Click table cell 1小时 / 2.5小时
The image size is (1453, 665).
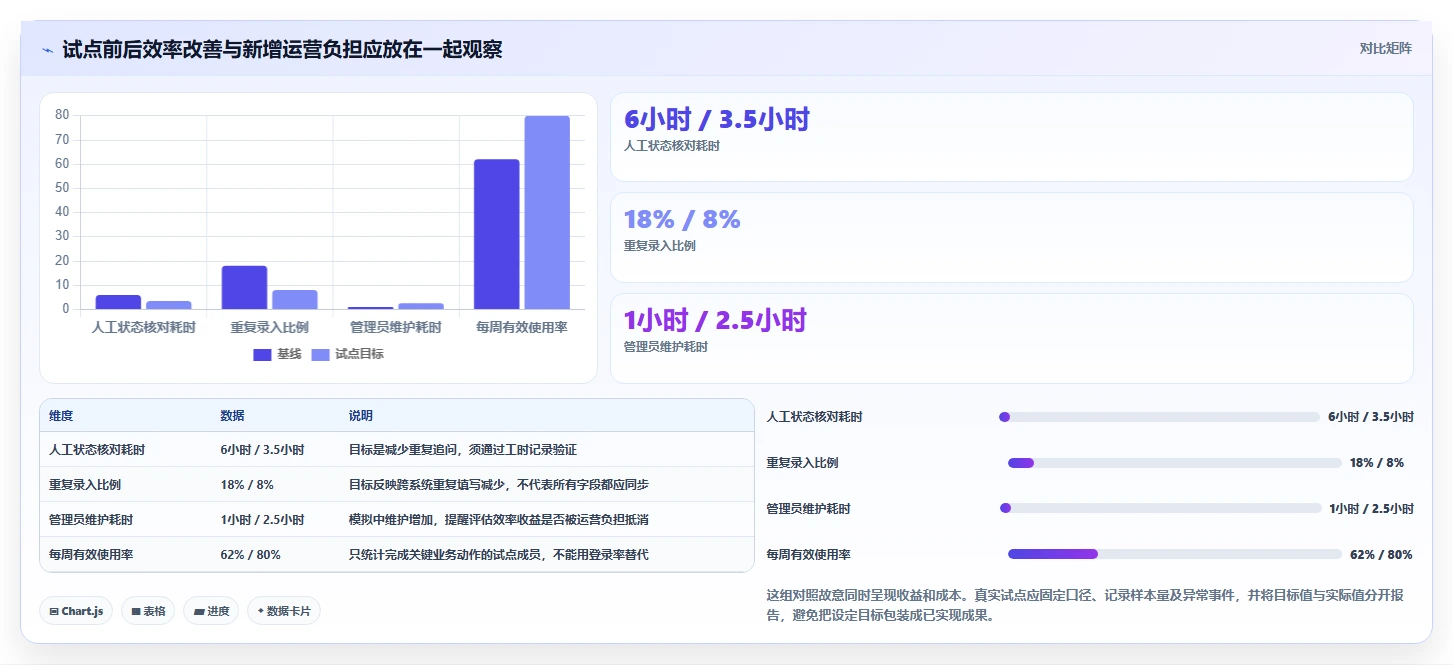point(262,520)
